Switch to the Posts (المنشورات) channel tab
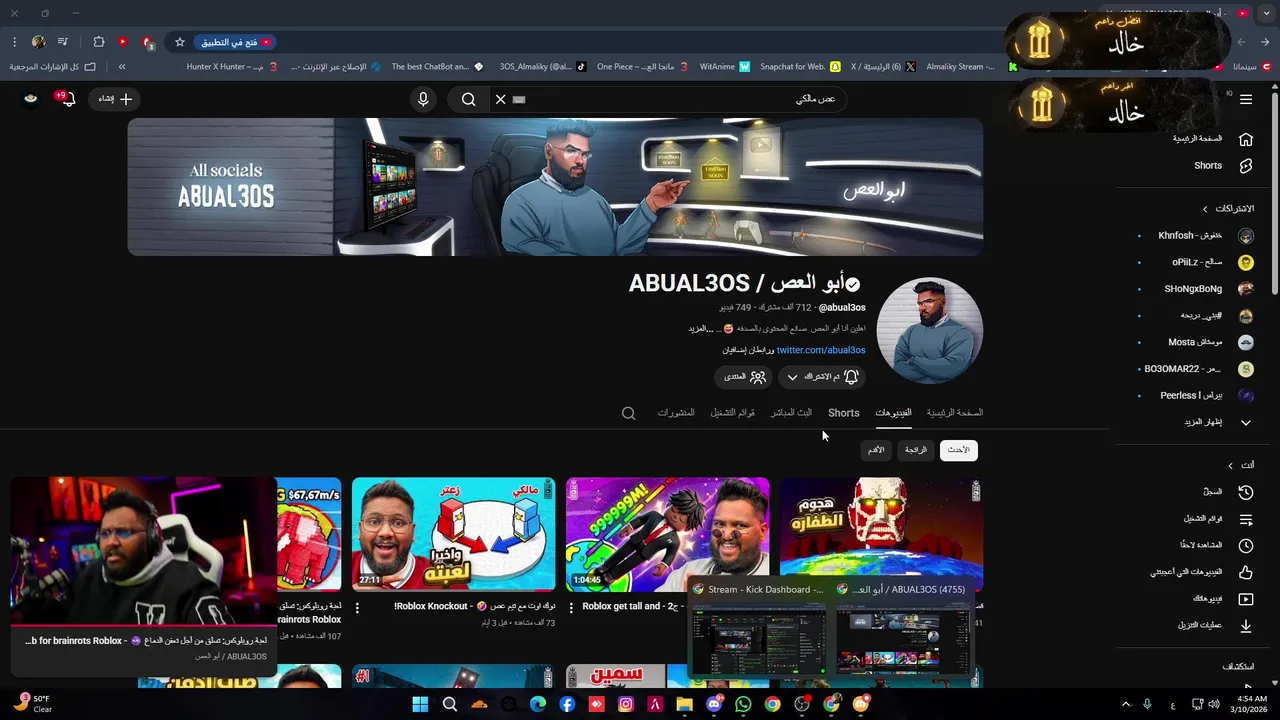 676,413
